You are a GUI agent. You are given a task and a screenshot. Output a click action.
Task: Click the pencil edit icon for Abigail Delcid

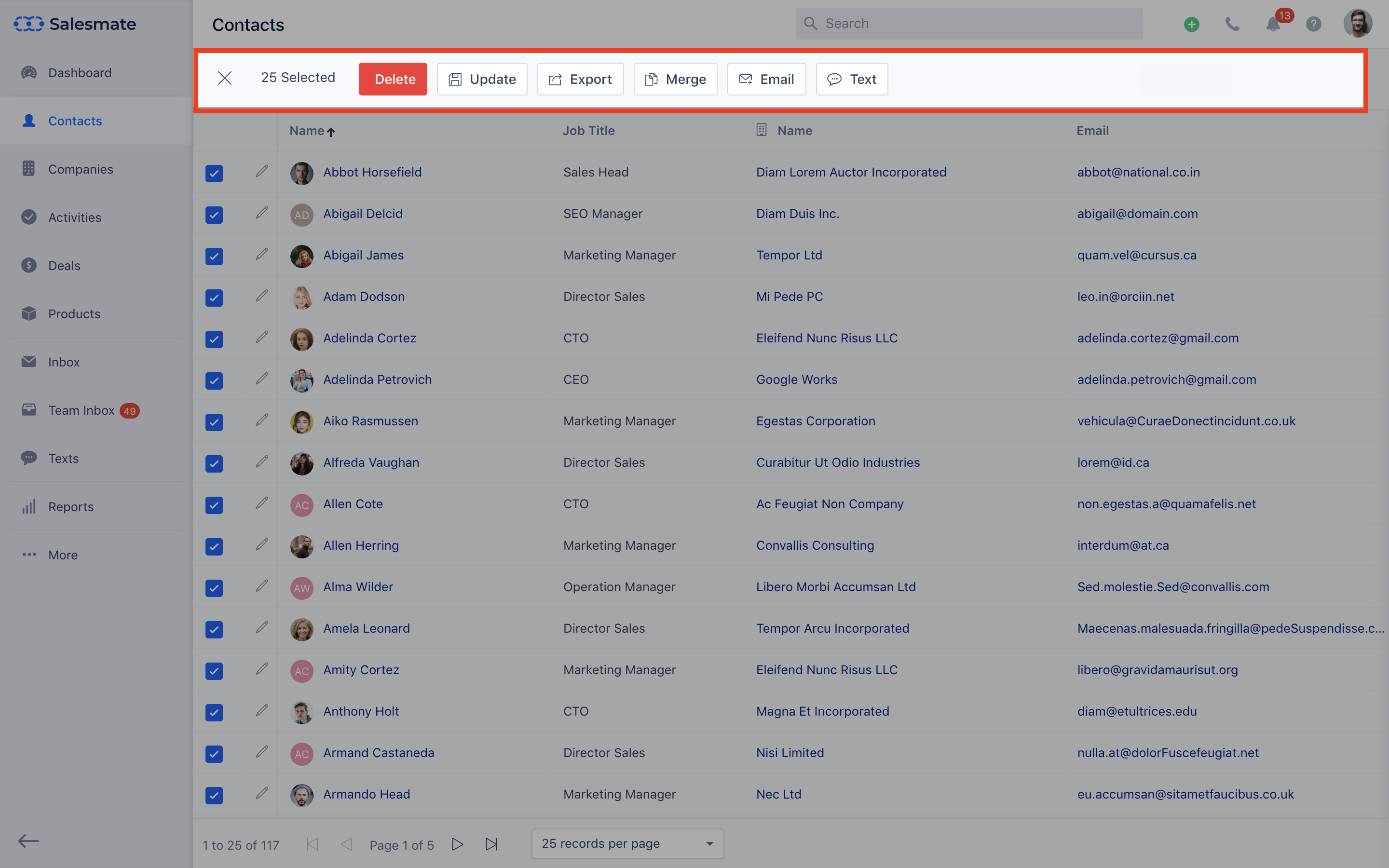262,213
